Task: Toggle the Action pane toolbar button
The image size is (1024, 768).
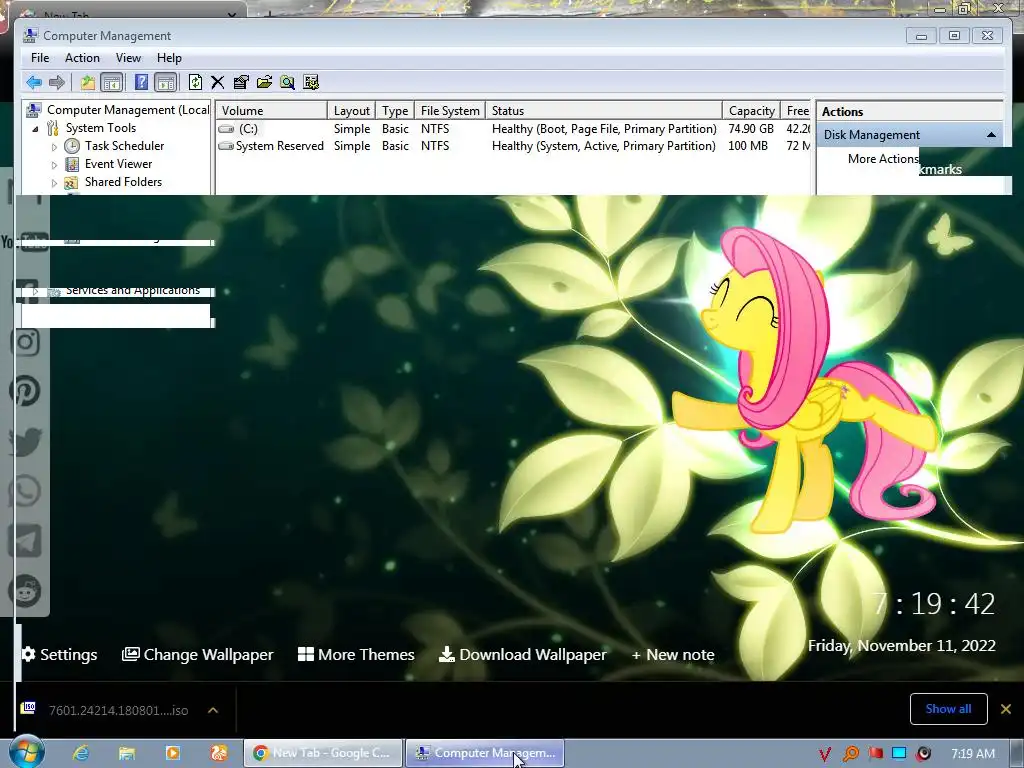Action: click(x=166, y=82)
